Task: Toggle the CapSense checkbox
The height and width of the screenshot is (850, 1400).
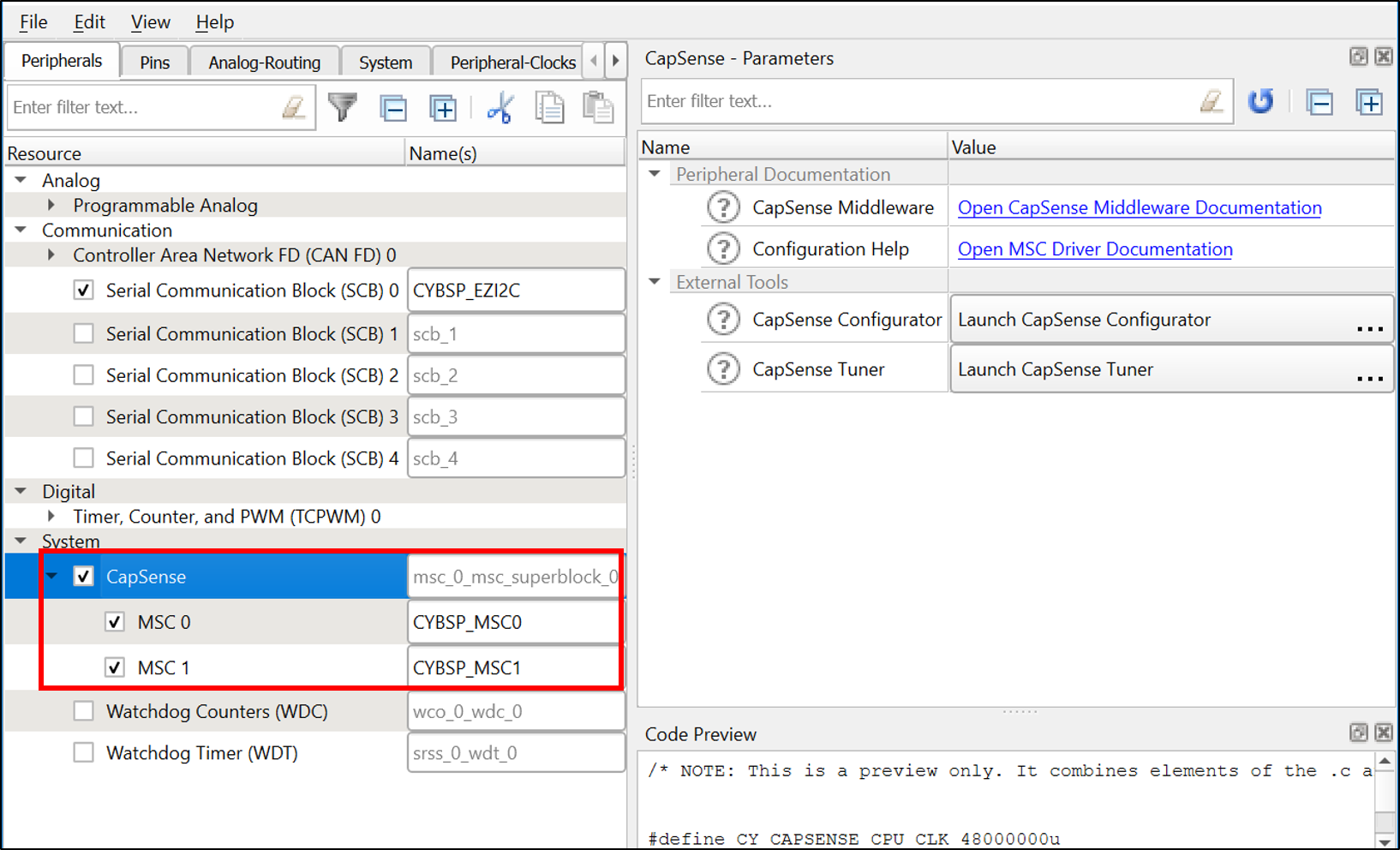Action: 83,577
